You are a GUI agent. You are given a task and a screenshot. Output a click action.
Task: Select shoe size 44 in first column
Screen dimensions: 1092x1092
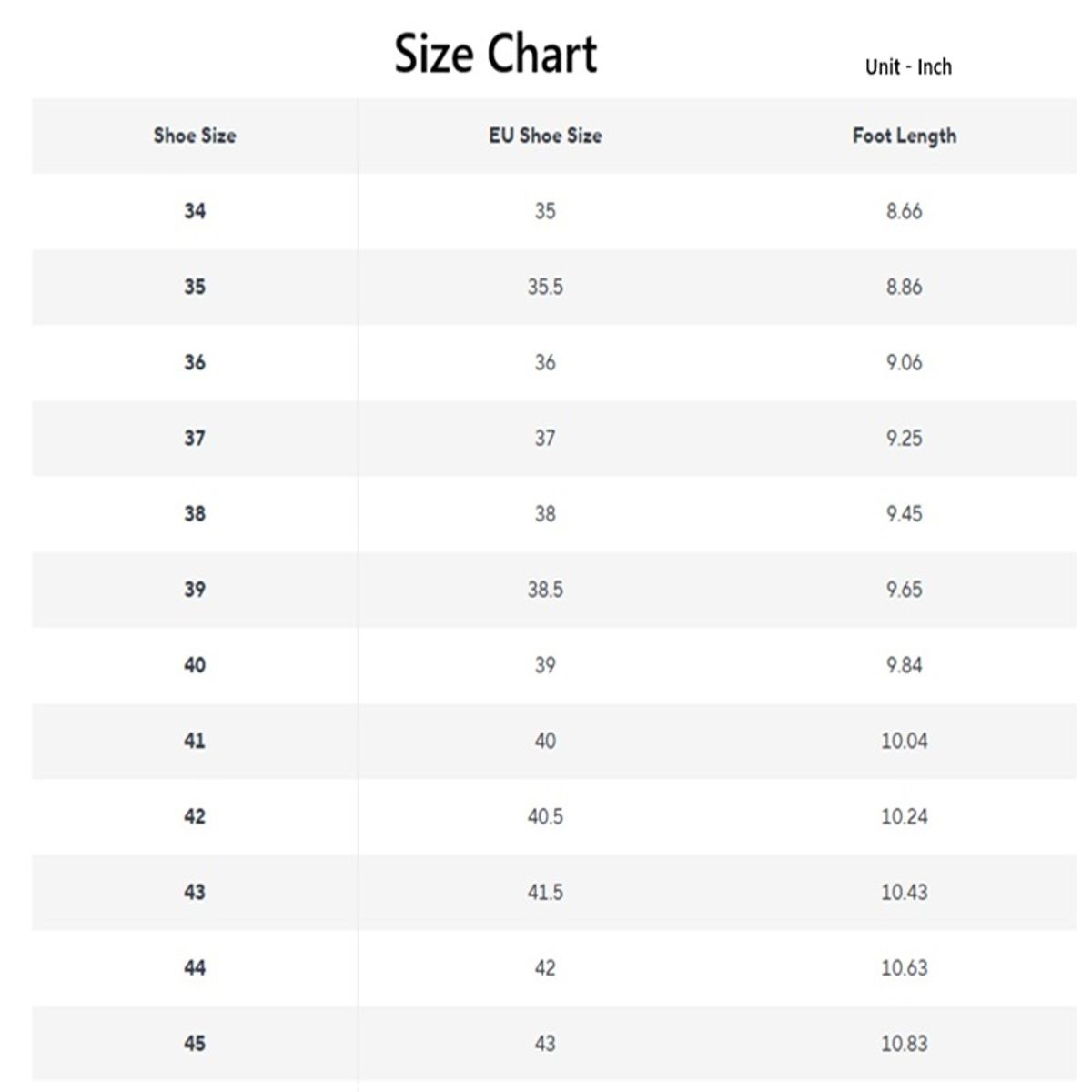[x=195, y=967]
